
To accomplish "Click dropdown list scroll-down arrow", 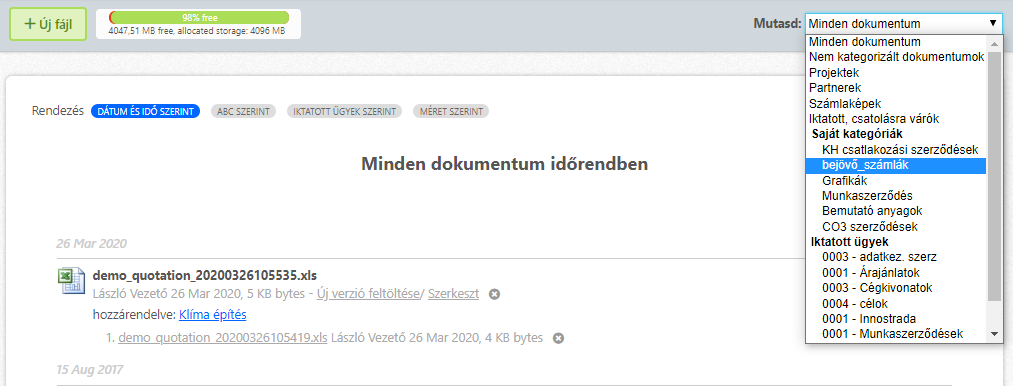I will point(994,334).
